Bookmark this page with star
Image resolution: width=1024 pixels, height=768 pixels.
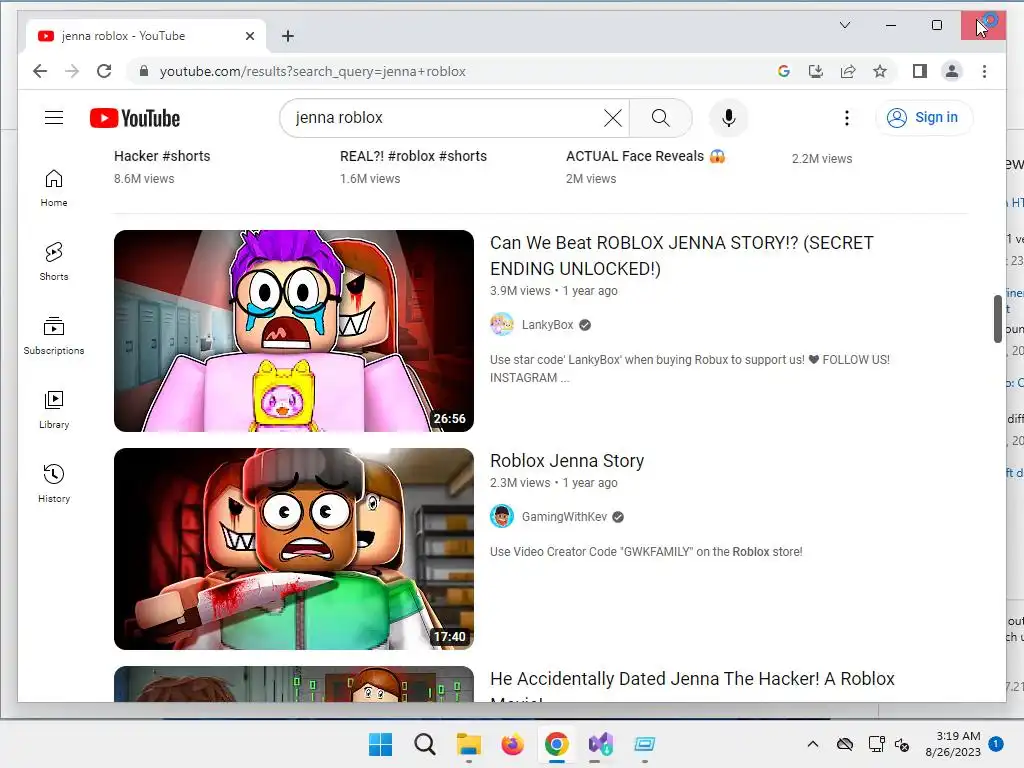(880, 71)
